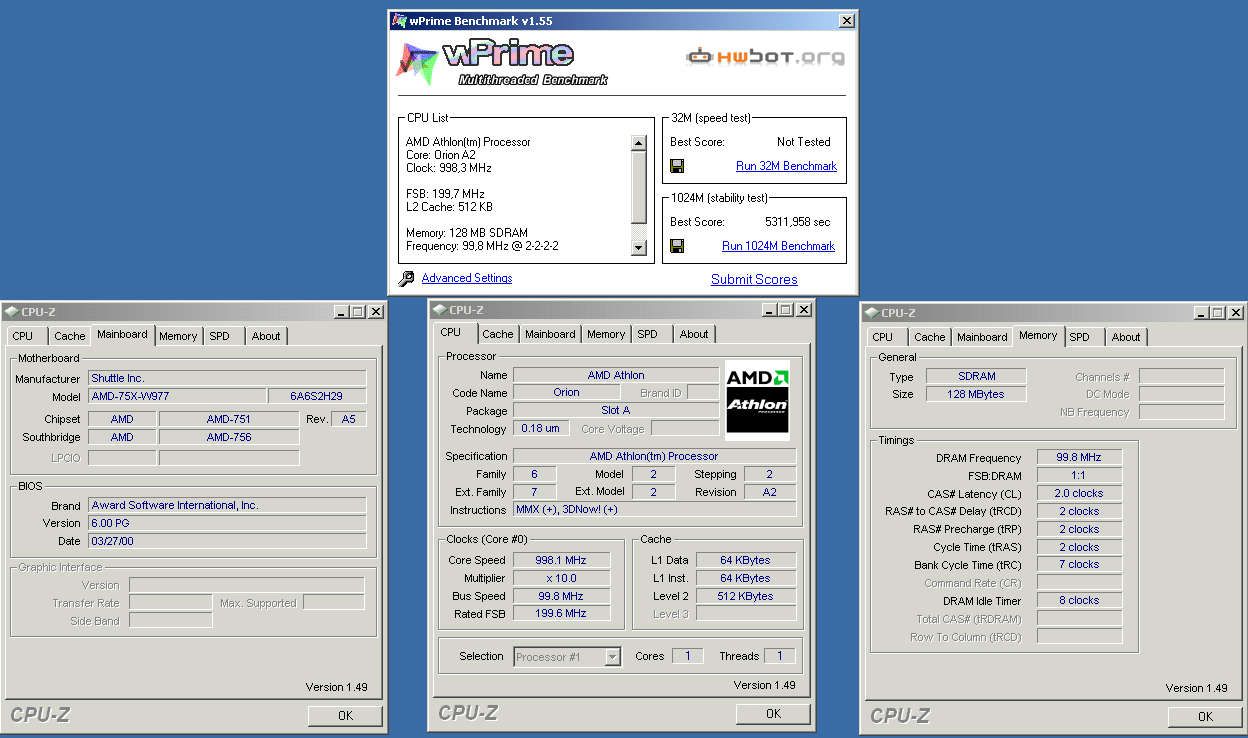Click the Manufacturer field showing Shuttle Inc.
The width and height of the screenshot is (1248, 738).
pos(227,378)
